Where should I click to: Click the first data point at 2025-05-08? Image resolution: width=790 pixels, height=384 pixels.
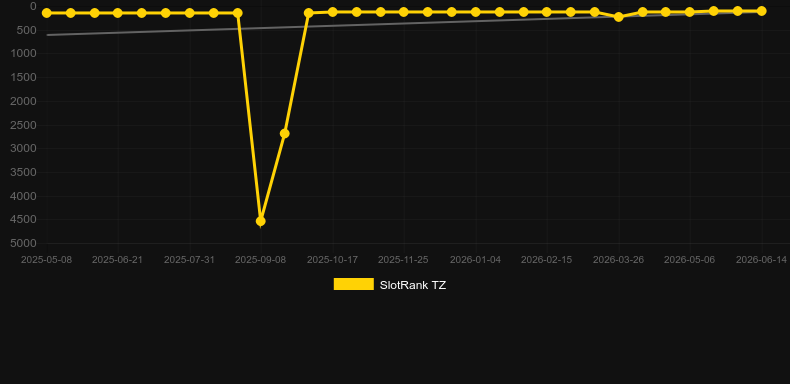[47, 13]
